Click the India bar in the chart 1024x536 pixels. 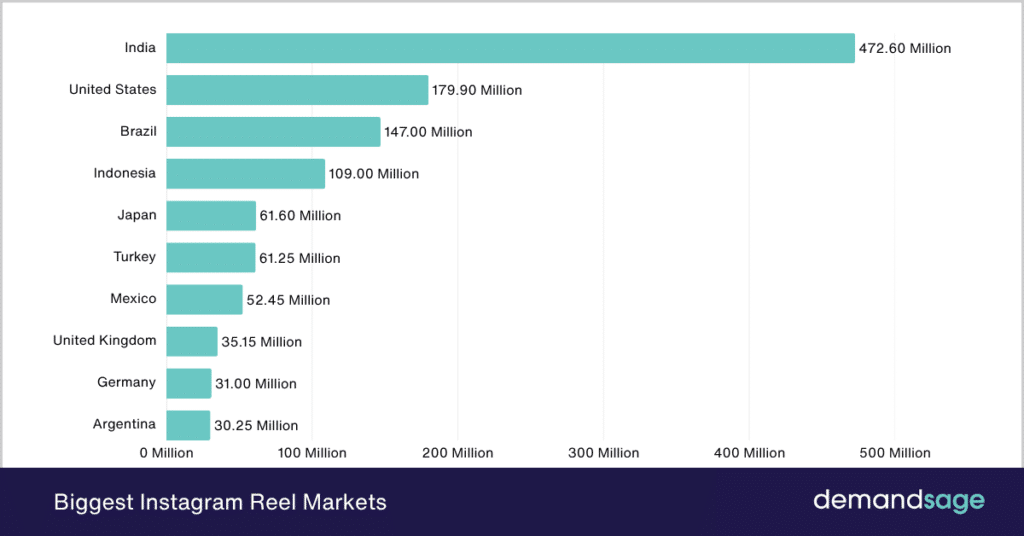(x=510, y=48)
